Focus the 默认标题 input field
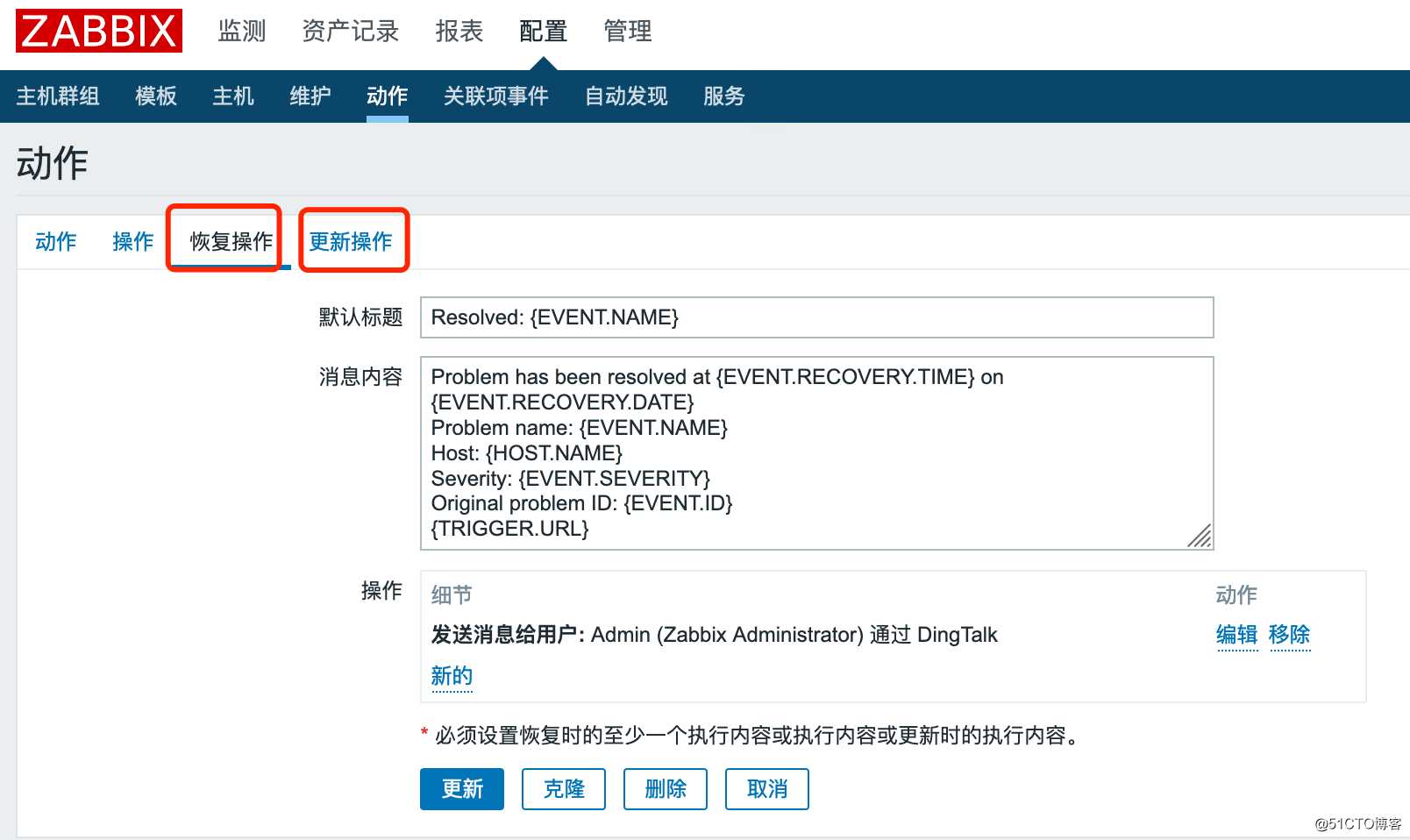 click(817, 317)
